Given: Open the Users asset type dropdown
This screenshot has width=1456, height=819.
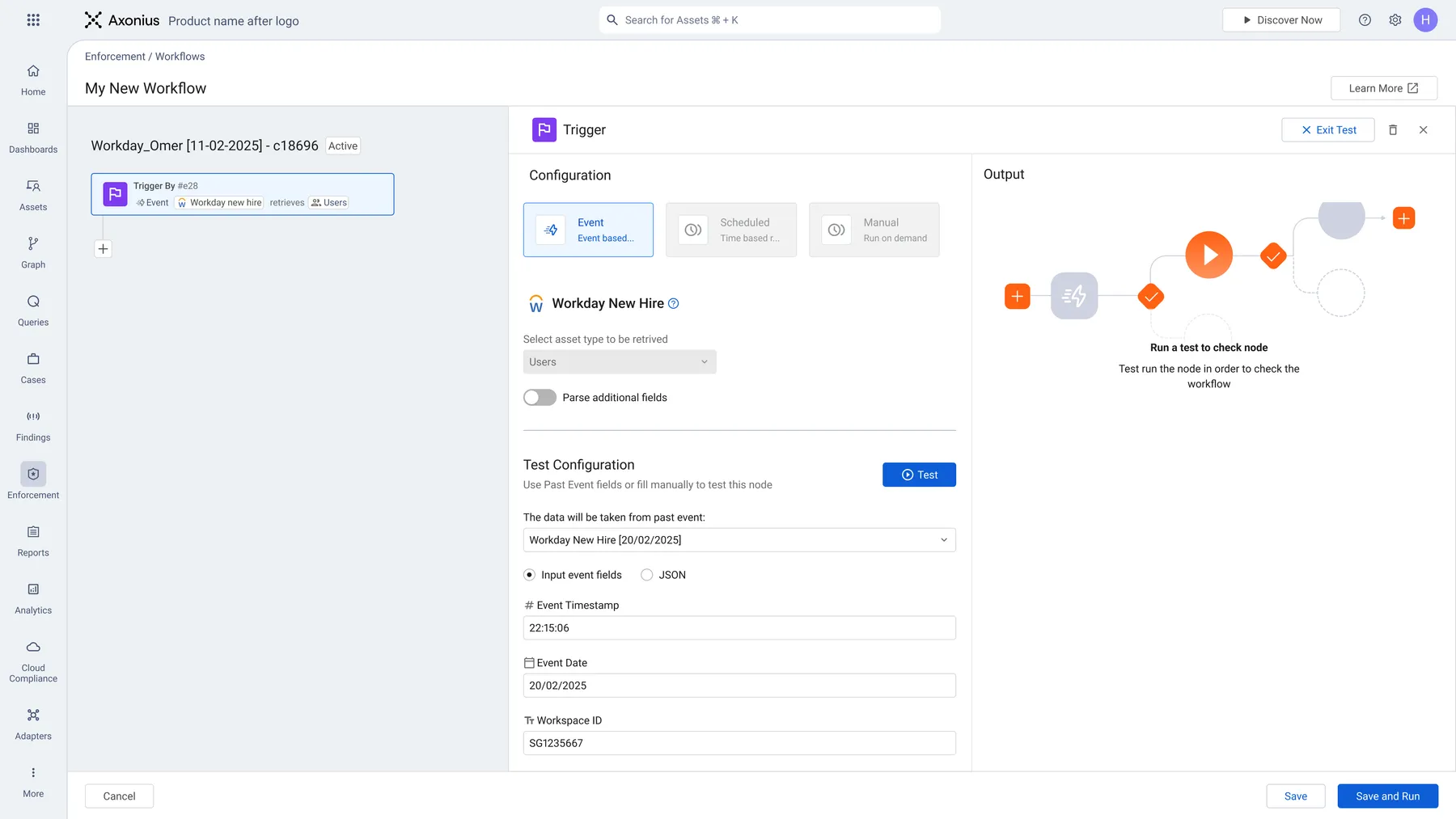Looking at the screenshot, I should [x=620, y=362].
